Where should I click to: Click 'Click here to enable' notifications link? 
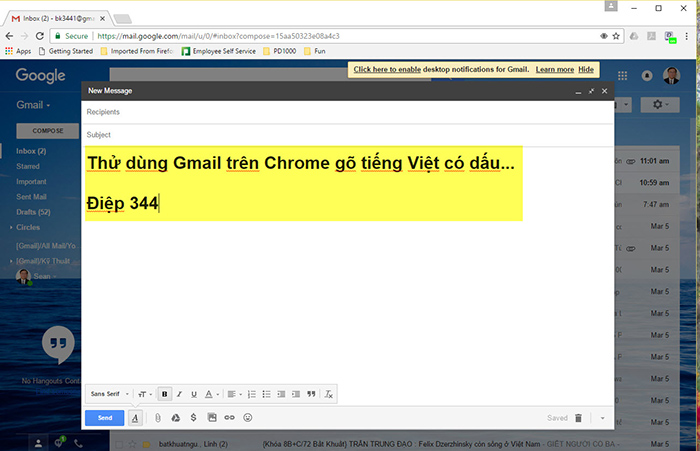pyautogui.click(x=387, y=69)
